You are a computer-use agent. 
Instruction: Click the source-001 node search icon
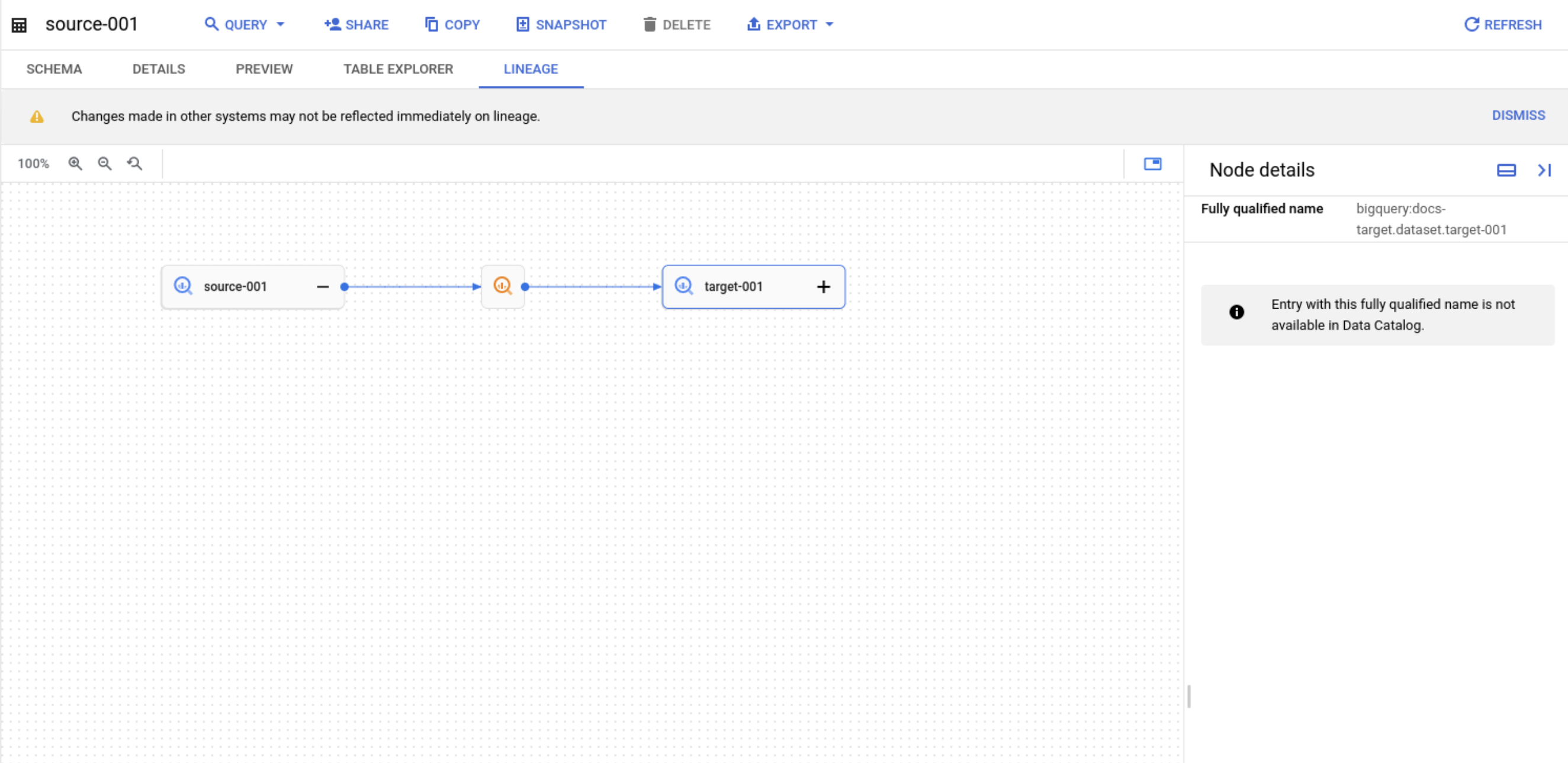click(x=183, y=287)
